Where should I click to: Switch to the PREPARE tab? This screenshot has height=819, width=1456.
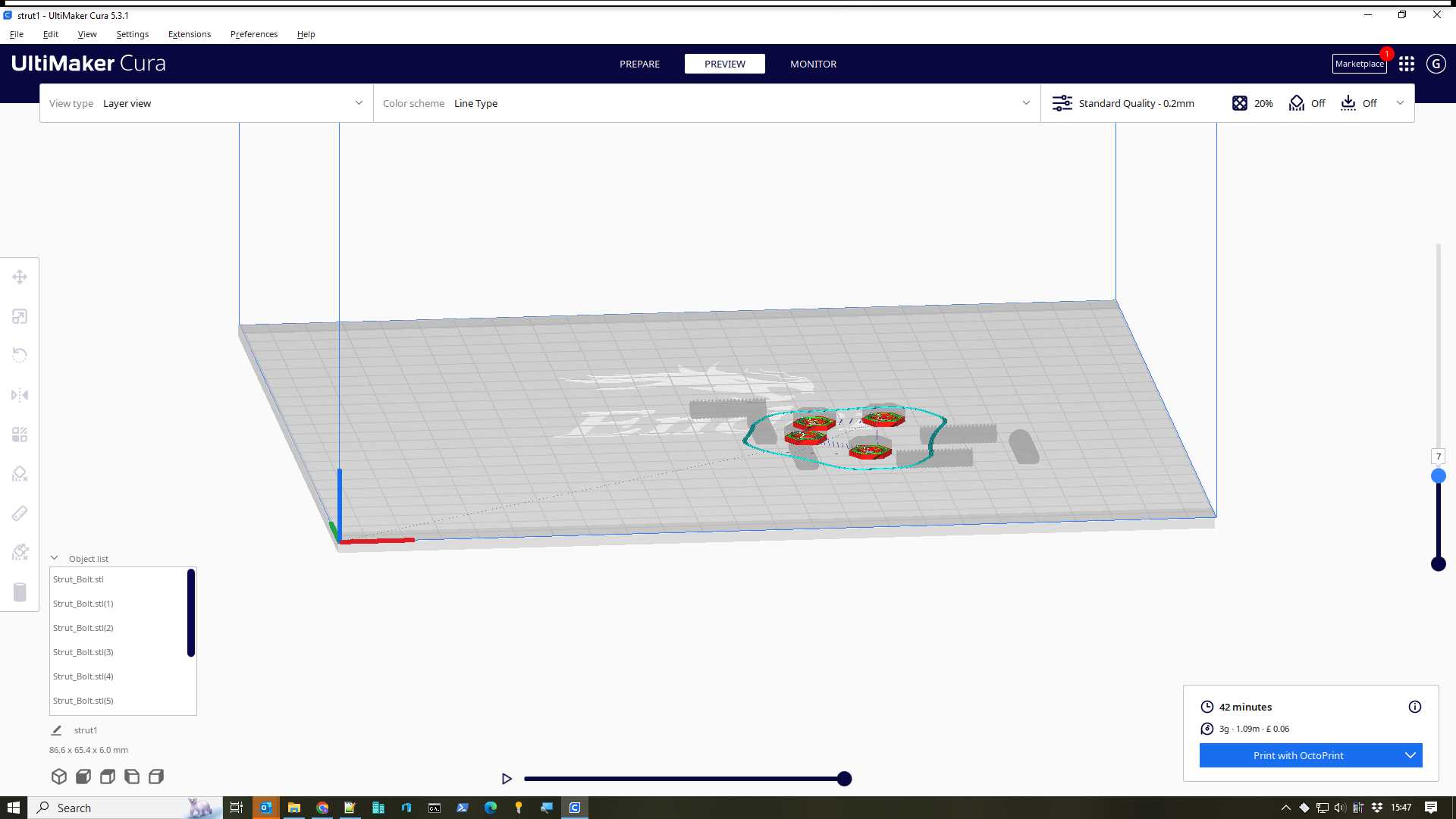[639, 64]
